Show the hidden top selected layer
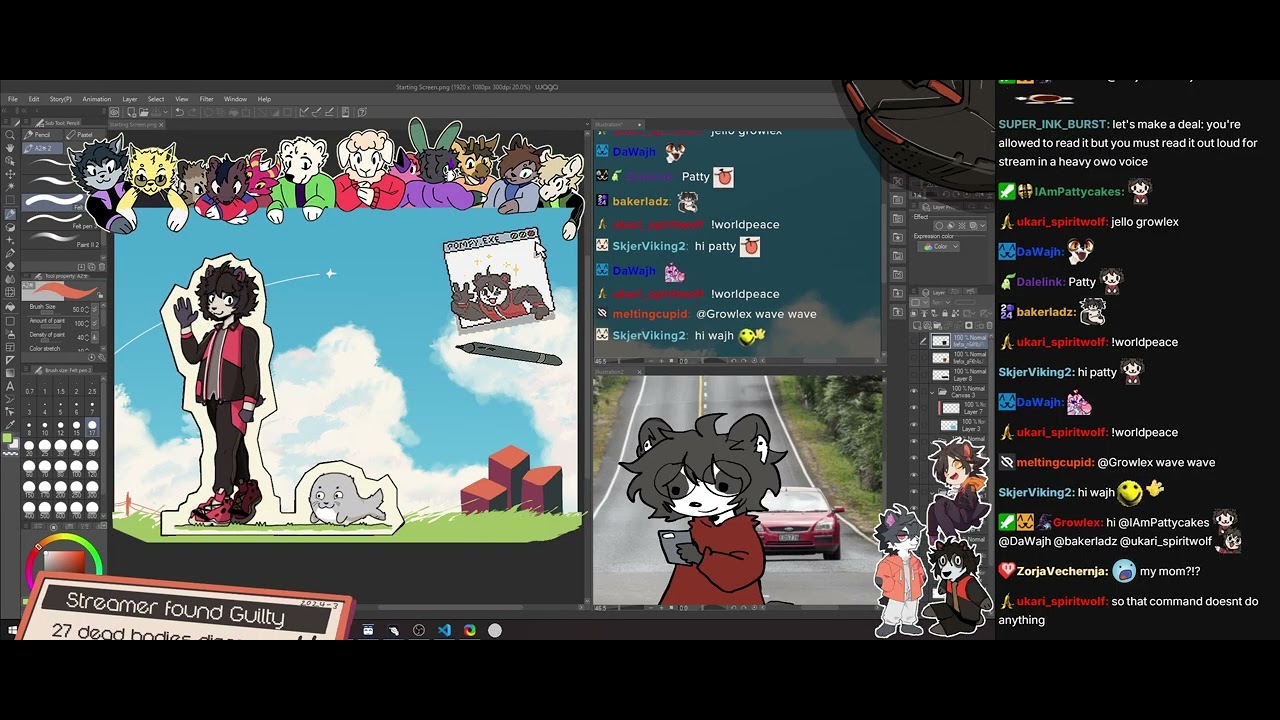This screenshot has width=1280, height=720. pos(914,340)
